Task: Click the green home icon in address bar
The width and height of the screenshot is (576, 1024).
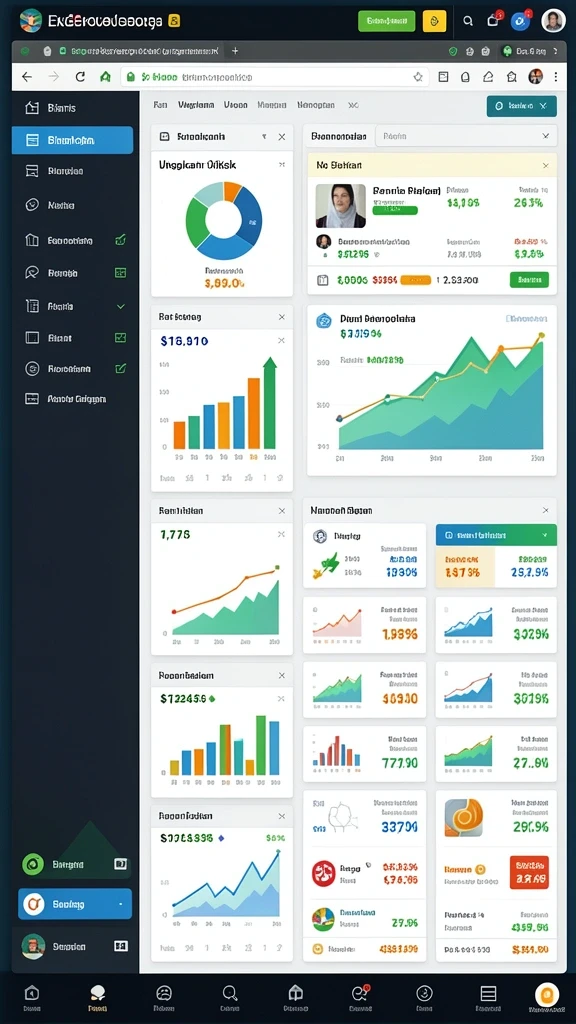Action: 105,77
